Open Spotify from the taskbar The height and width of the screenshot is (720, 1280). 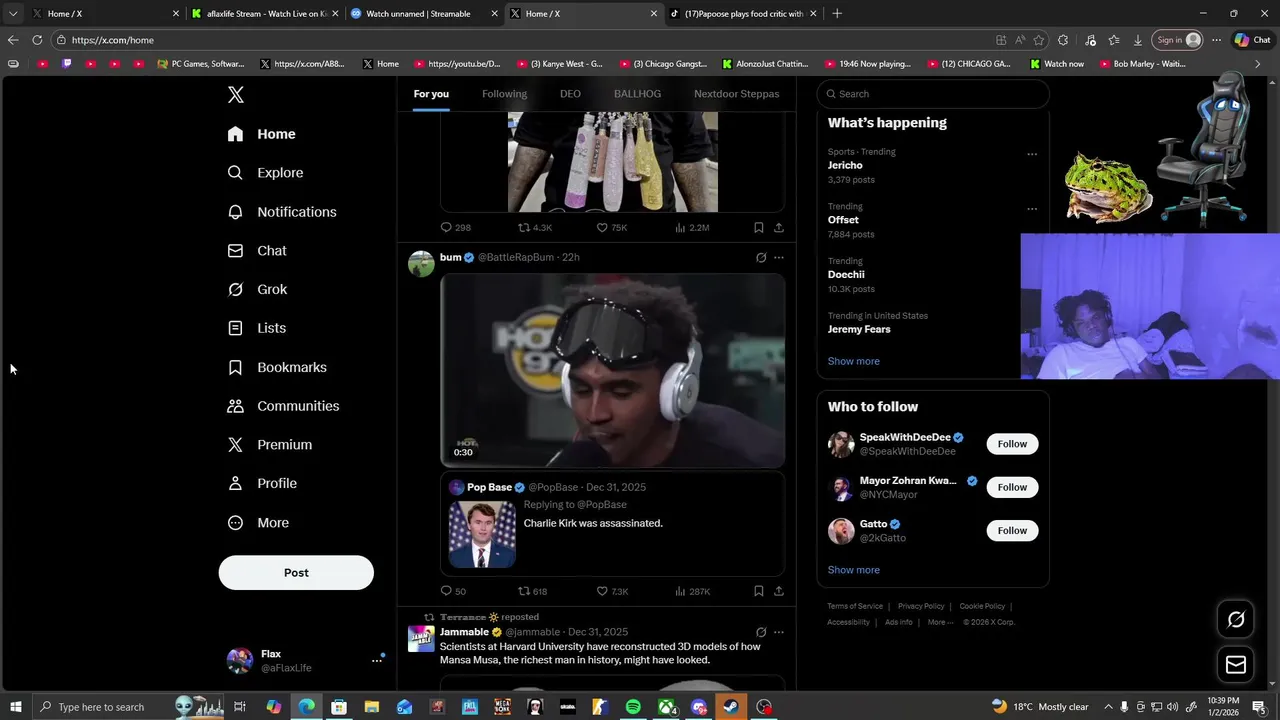(x=633, y=707)
